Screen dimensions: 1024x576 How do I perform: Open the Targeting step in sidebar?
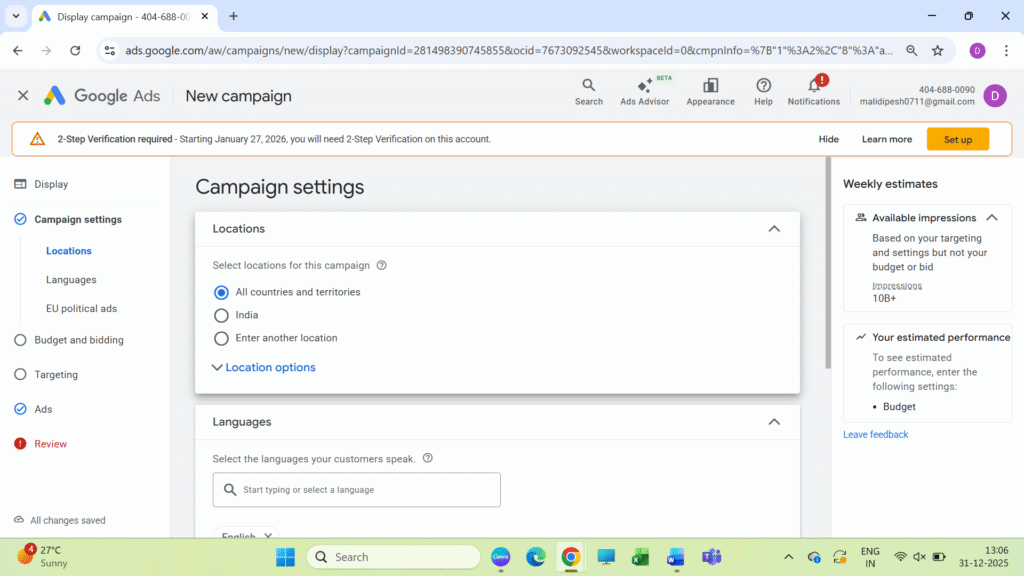pos(55,375)
